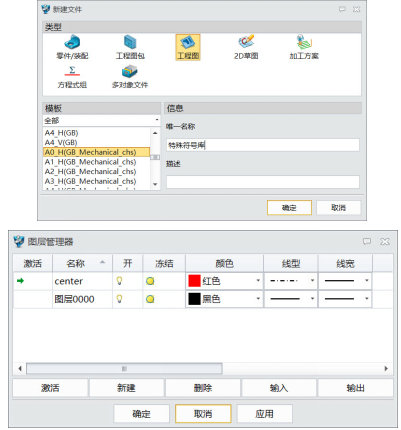Open the 红色 color dropdown for center layer

[258, 281]
